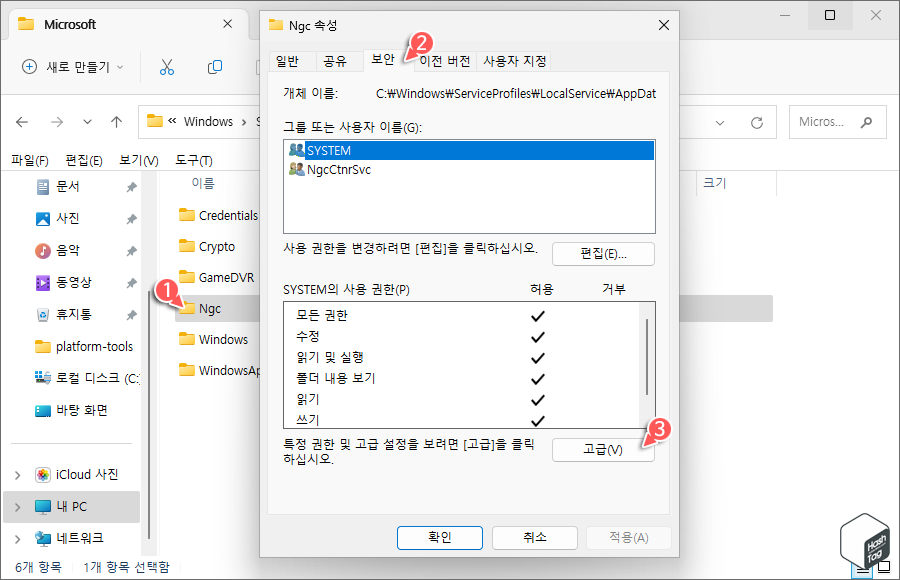900x580 pixels.
Task: Switch to the 사용자 지정 tab
Action: pyautogui.click(x=514, y=61)
